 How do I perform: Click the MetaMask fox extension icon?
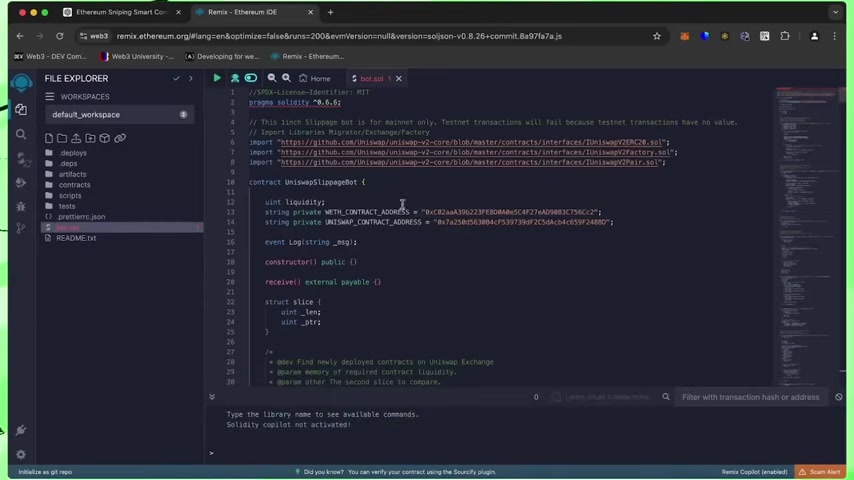click(x=685, y=36)
